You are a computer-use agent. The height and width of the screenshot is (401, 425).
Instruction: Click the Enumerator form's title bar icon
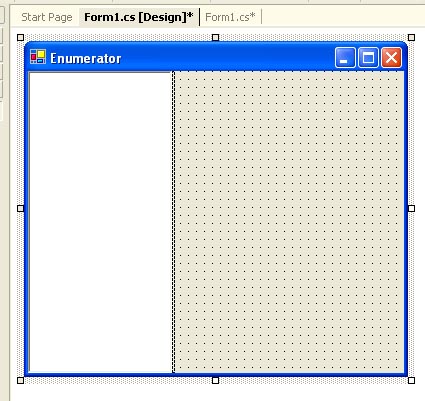point(38,57)
